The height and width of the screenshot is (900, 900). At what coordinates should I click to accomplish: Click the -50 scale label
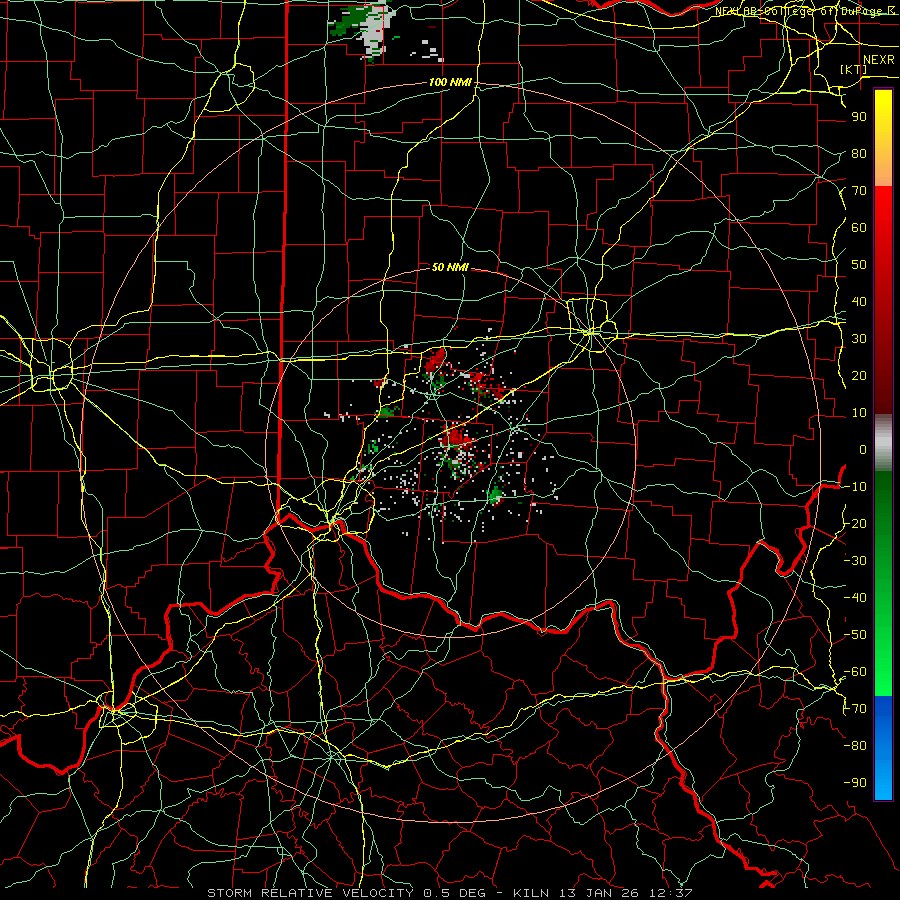pyautogui.click(x=855, y=635)
